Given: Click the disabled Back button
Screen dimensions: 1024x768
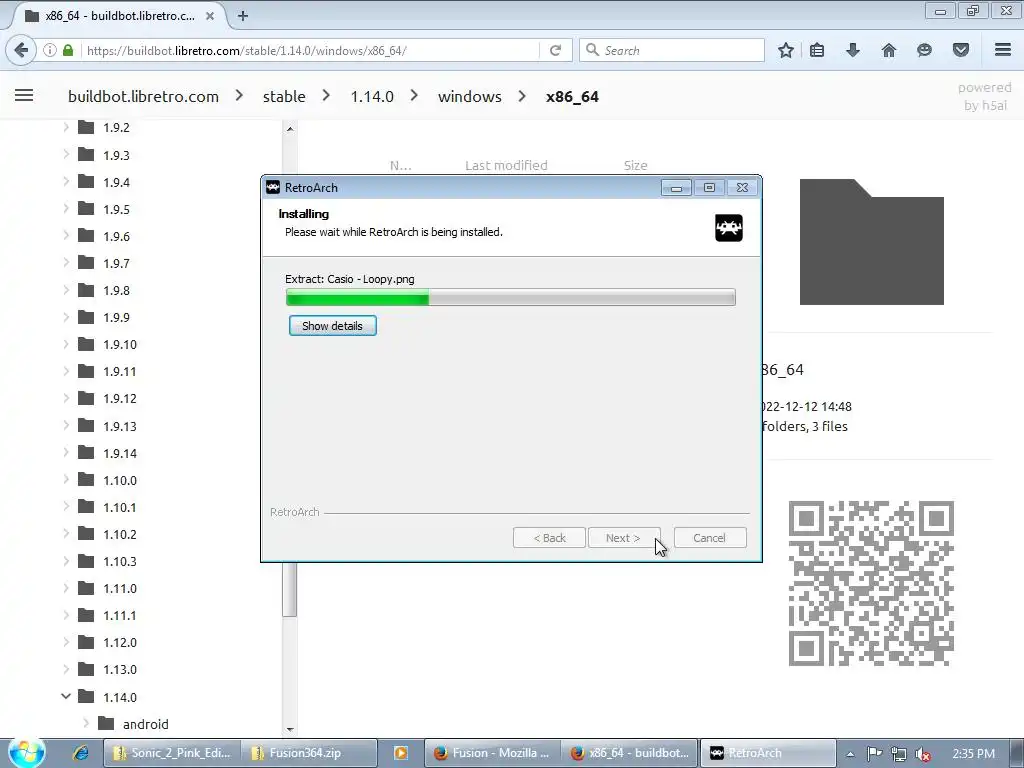Looking at the screenshot, I should (x=549, y=538).
